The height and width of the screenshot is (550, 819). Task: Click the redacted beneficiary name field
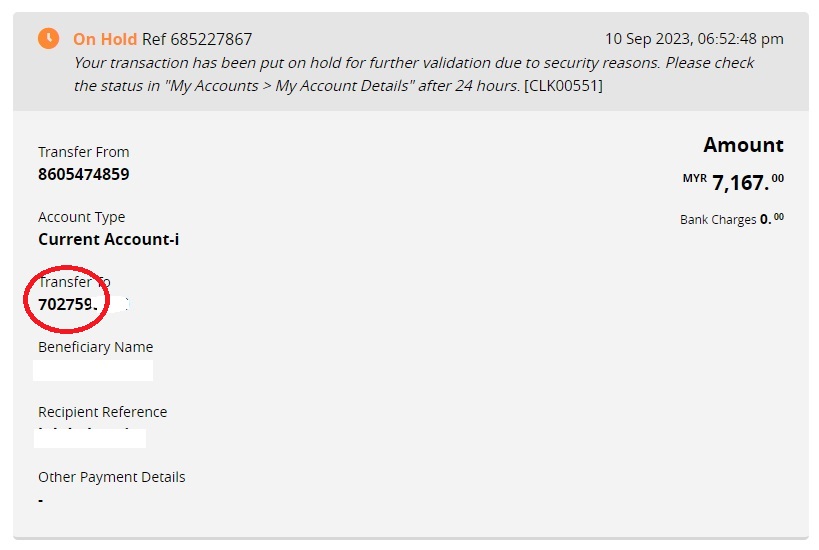point(93,370)
